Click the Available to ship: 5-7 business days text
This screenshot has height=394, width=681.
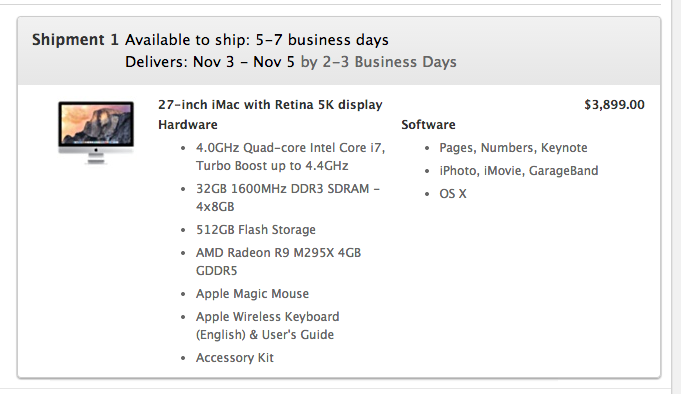257,40
